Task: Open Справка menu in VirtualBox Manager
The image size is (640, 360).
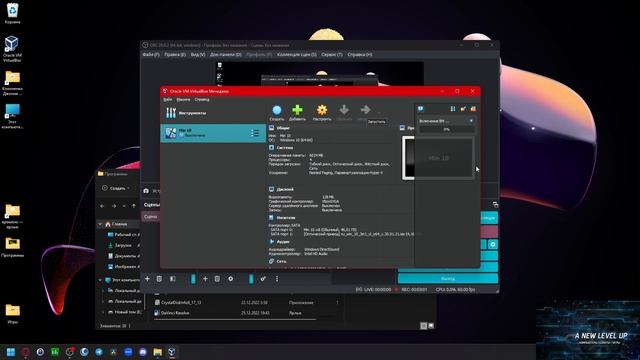Action: point(202,100)
